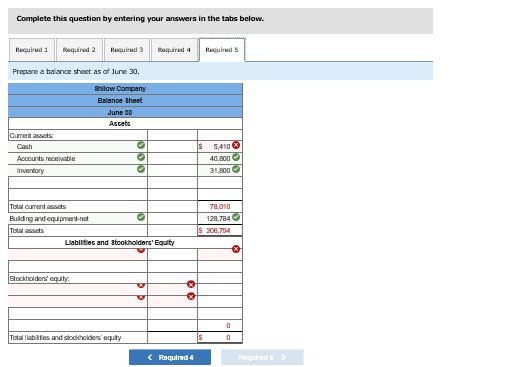This screenshot has width=509, height=367.
Task: Edit Accounts receivable amount field 40,800
Action: (x=220, y=159)
